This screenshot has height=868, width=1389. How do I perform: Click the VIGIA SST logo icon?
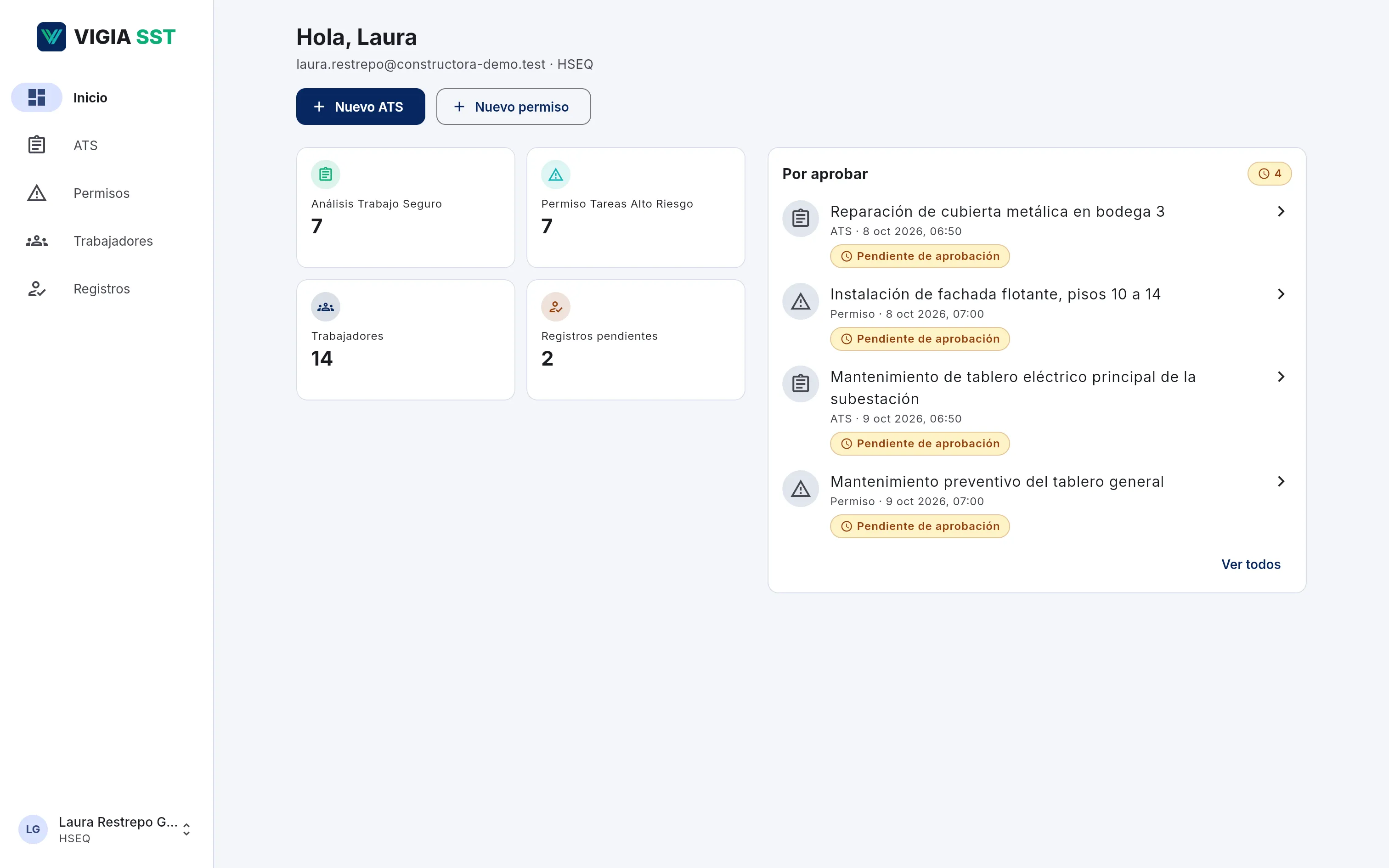(x=51, y=37)
